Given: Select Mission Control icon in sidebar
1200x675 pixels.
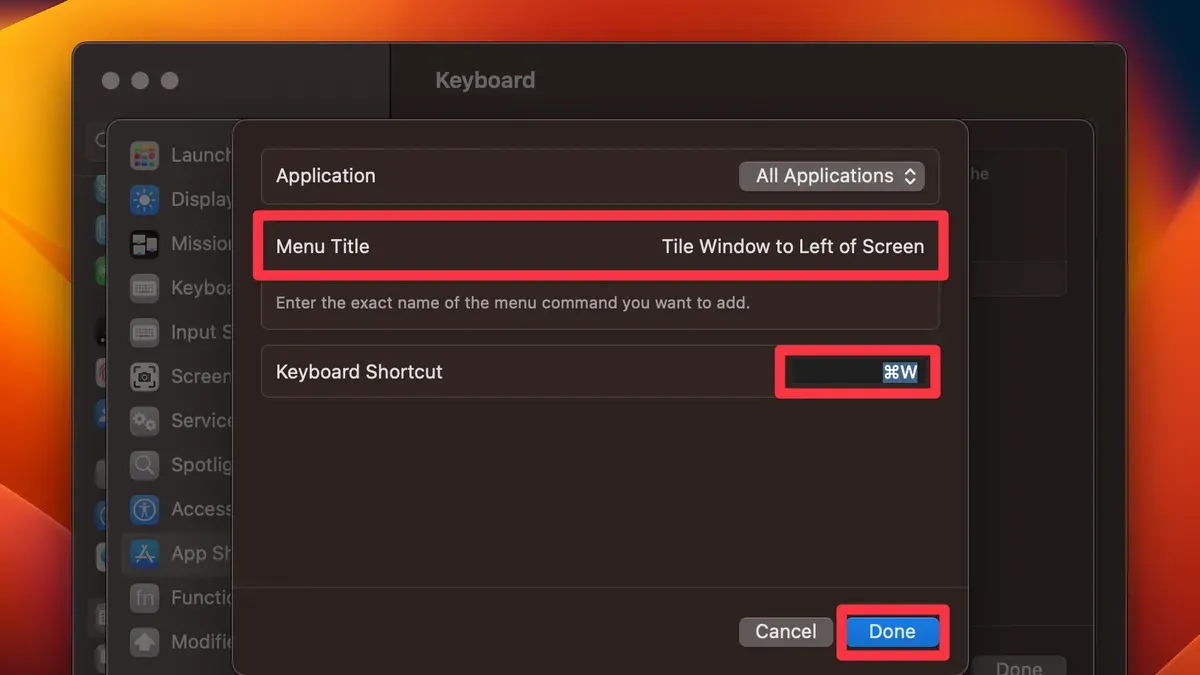Looking at the screenshot, I should coord(145,243).
